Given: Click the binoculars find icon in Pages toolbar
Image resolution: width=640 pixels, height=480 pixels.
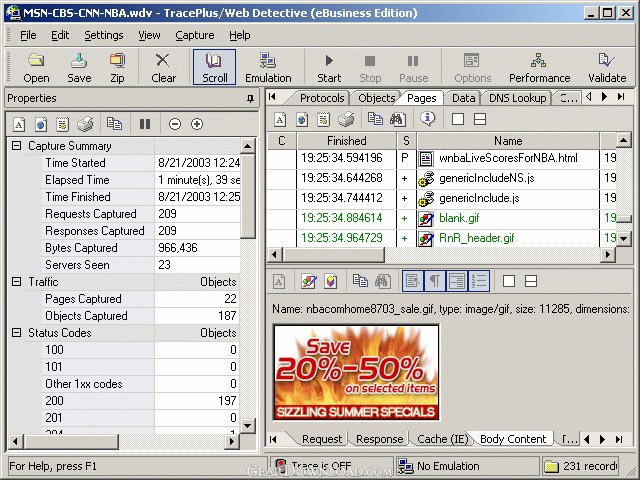Looking at the screenshot, I should coord(397,119).
